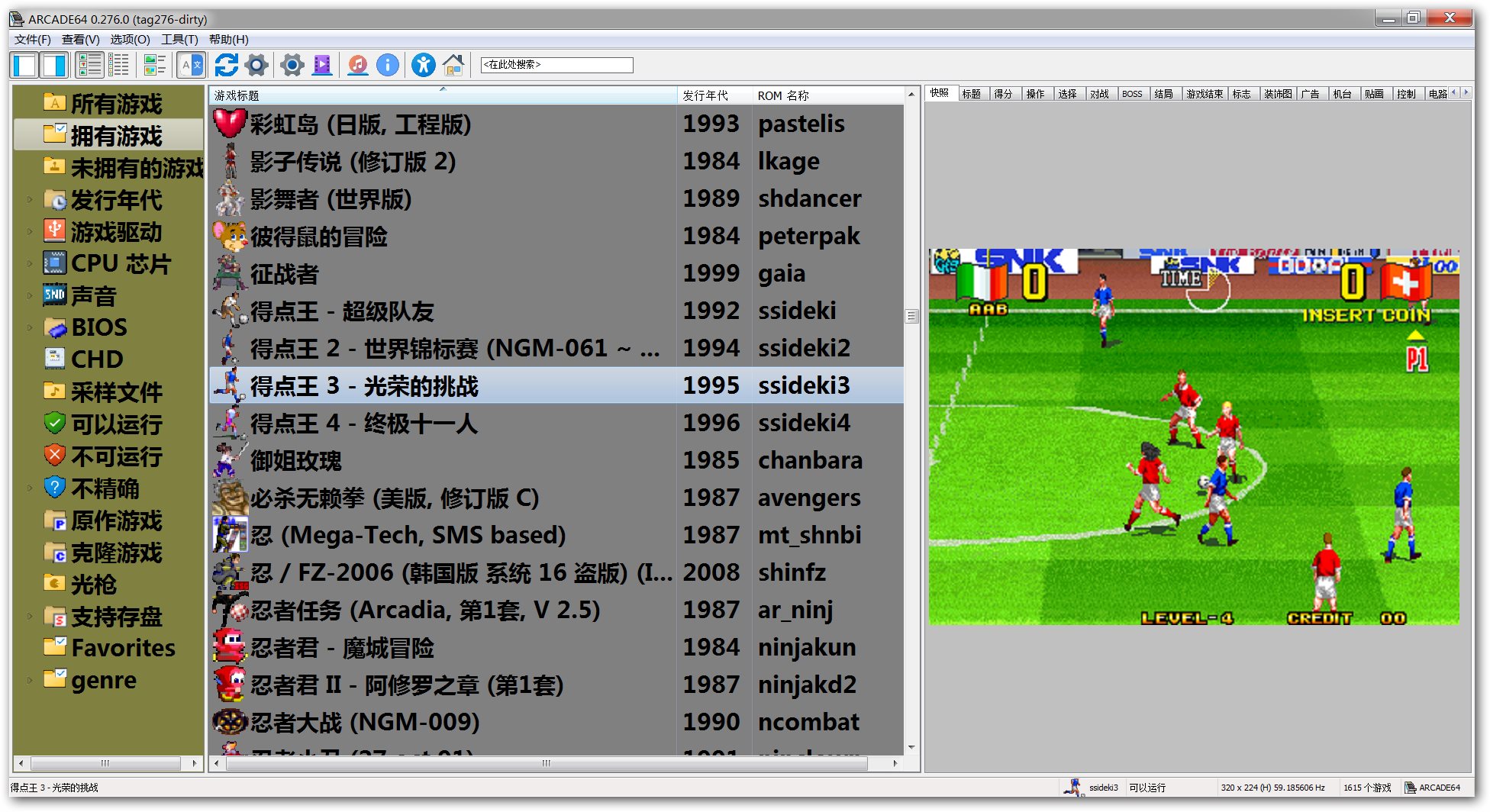Select game 御姐玫瑰
The image size is (1490, 812).
556,460
